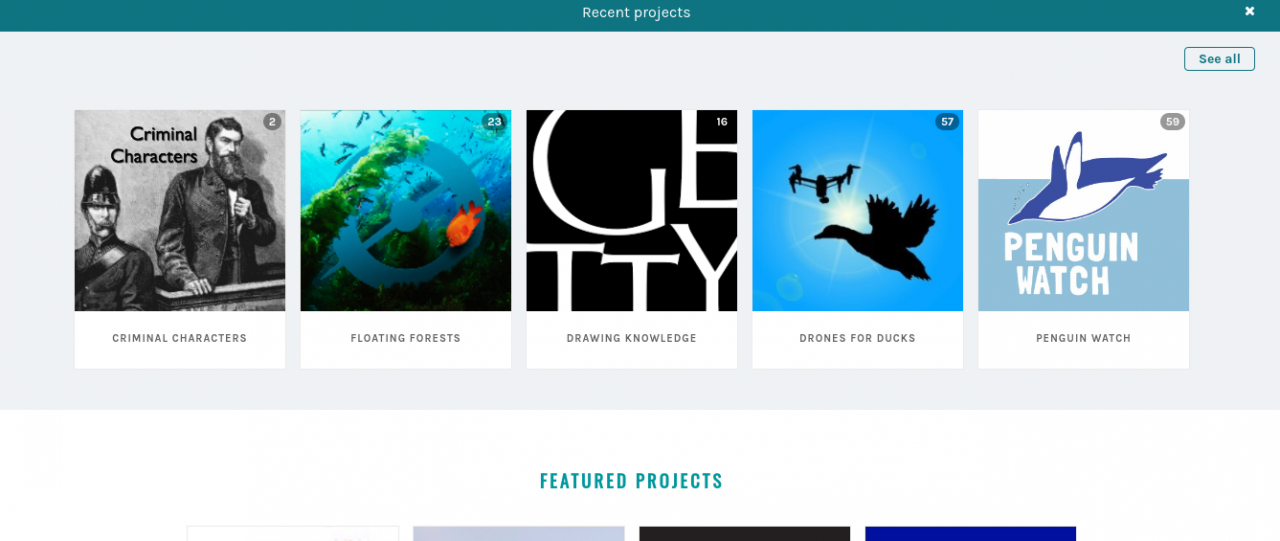Image resolution: width=1280 pixels, height=541 pixels.
Task: Open the dark blue featured project thumbnail
Action: tap(970, 534)
